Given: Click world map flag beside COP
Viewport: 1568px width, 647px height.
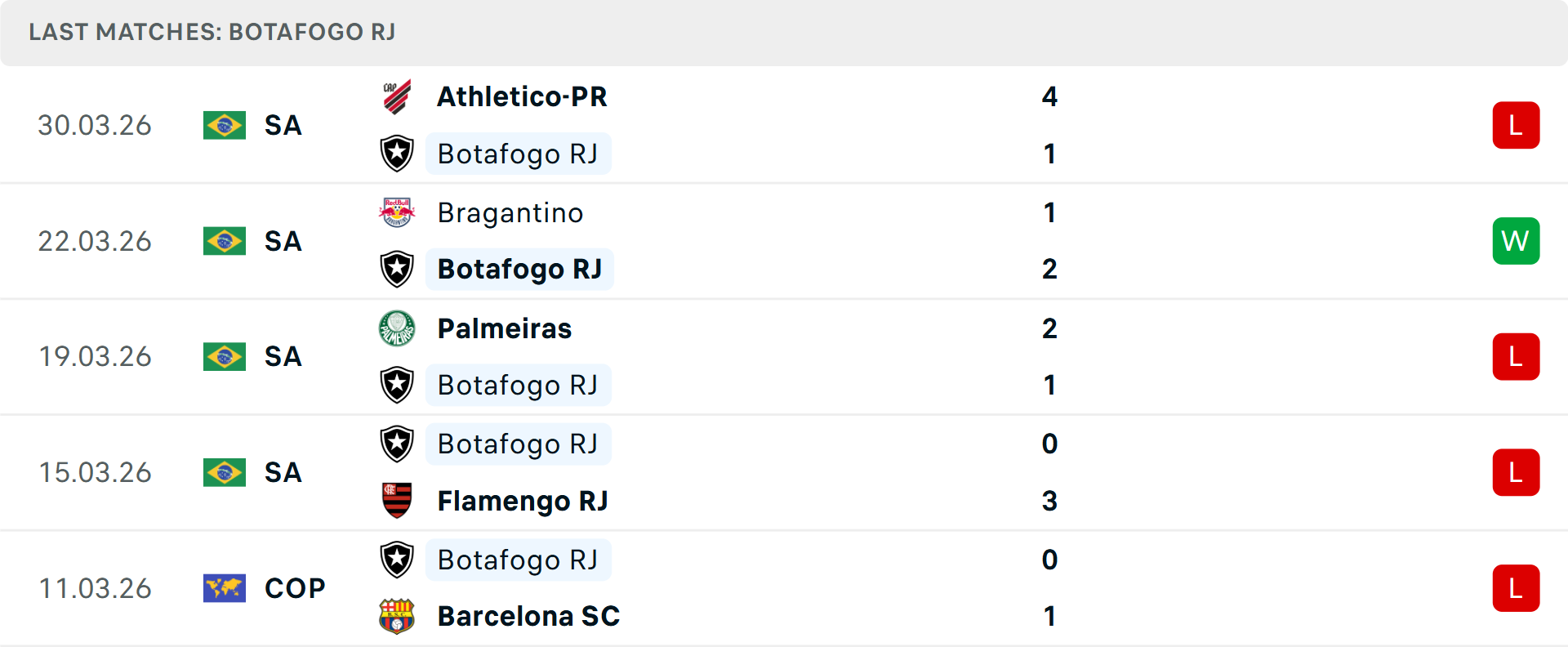Looking at the screenshot, I should coord(225,588).
